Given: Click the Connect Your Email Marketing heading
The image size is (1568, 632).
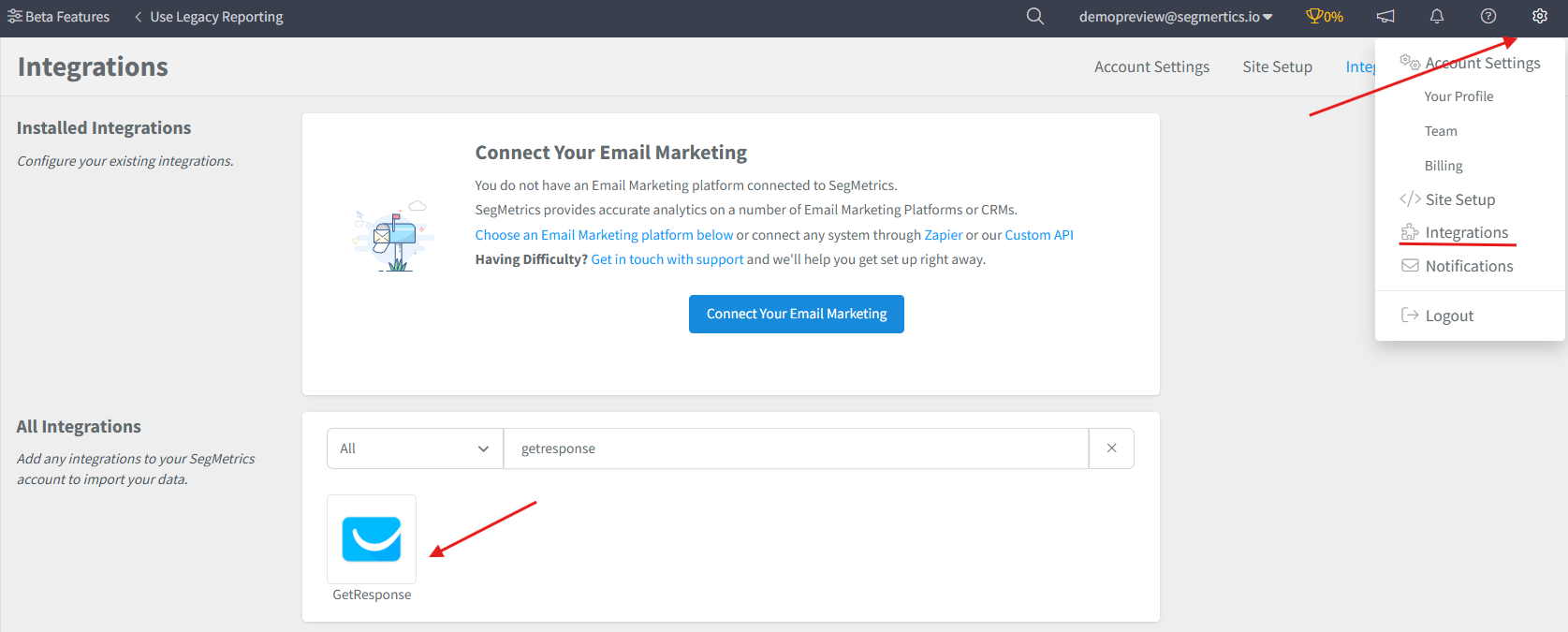Looking at the screenshot, I should (x=611, y=153).
